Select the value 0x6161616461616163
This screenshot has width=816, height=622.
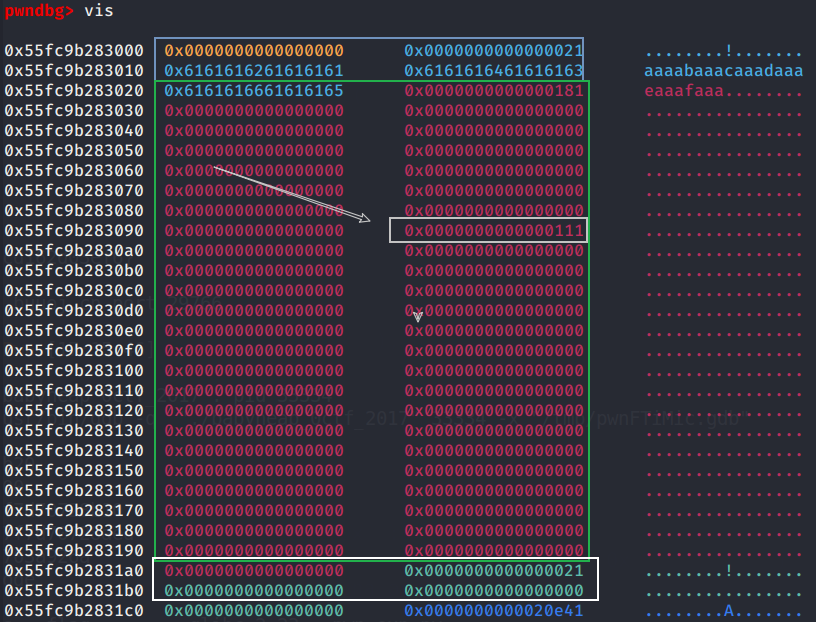(x=494, y=71)
